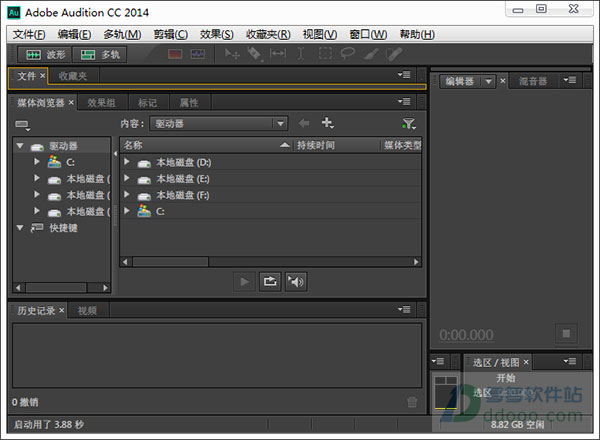This screenshot has width=600, height=440.
Task: Switch to the 波形 waveform editor
Action: tap(45, 55)
